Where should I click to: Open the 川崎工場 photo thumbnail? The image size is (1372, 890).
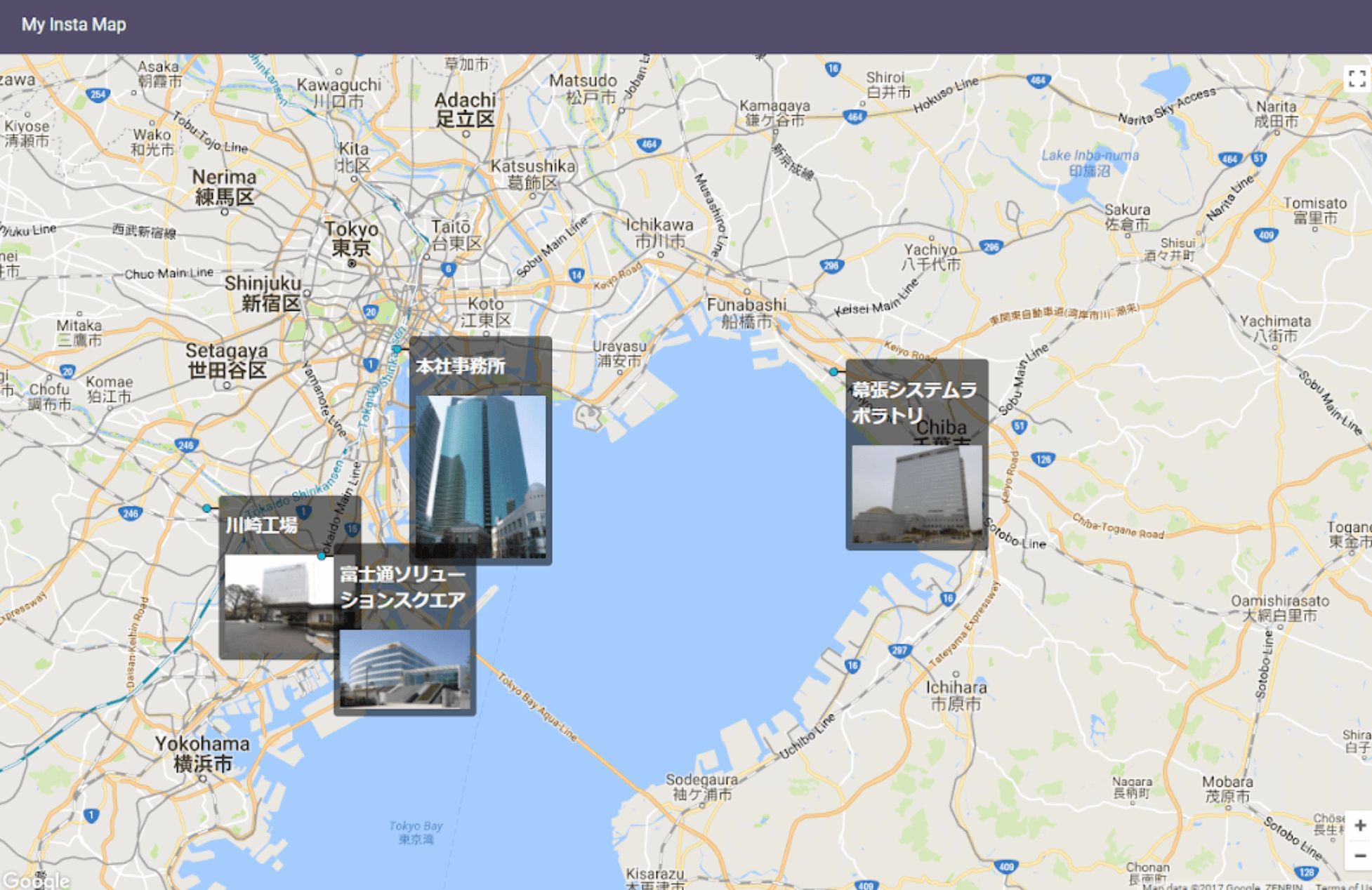pos(279,604)
